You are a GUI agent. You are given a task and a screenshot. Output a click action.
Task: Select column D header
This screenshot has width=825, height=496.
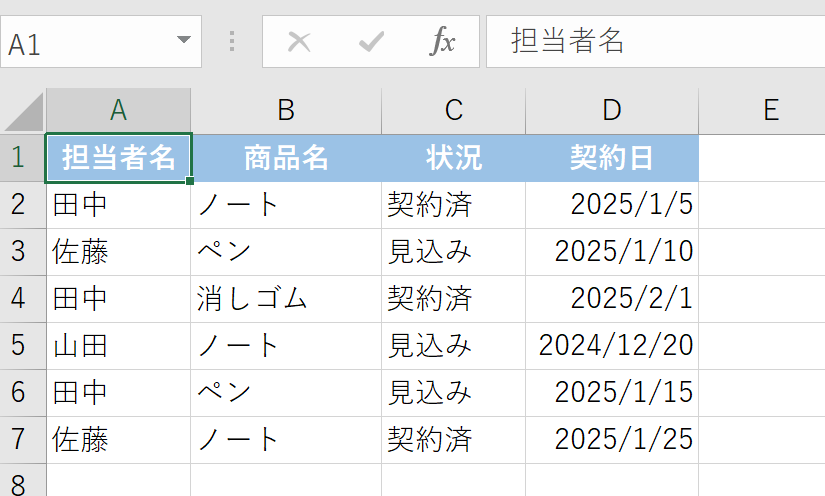coord(612,111)
